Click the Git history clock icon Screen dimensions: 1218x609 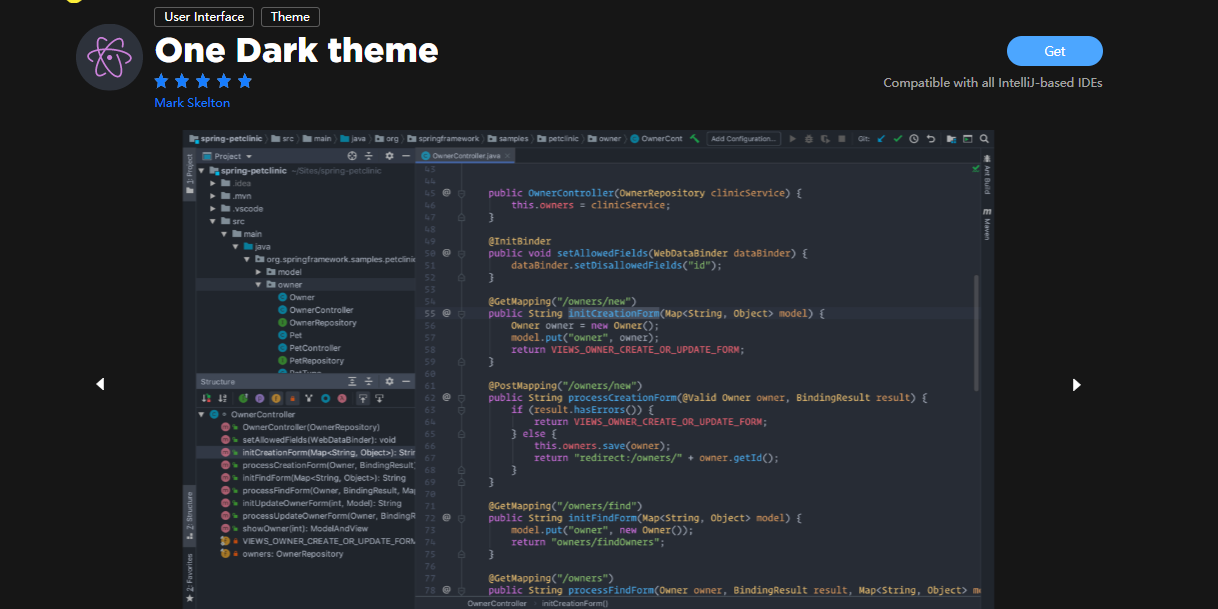point(914,139)
